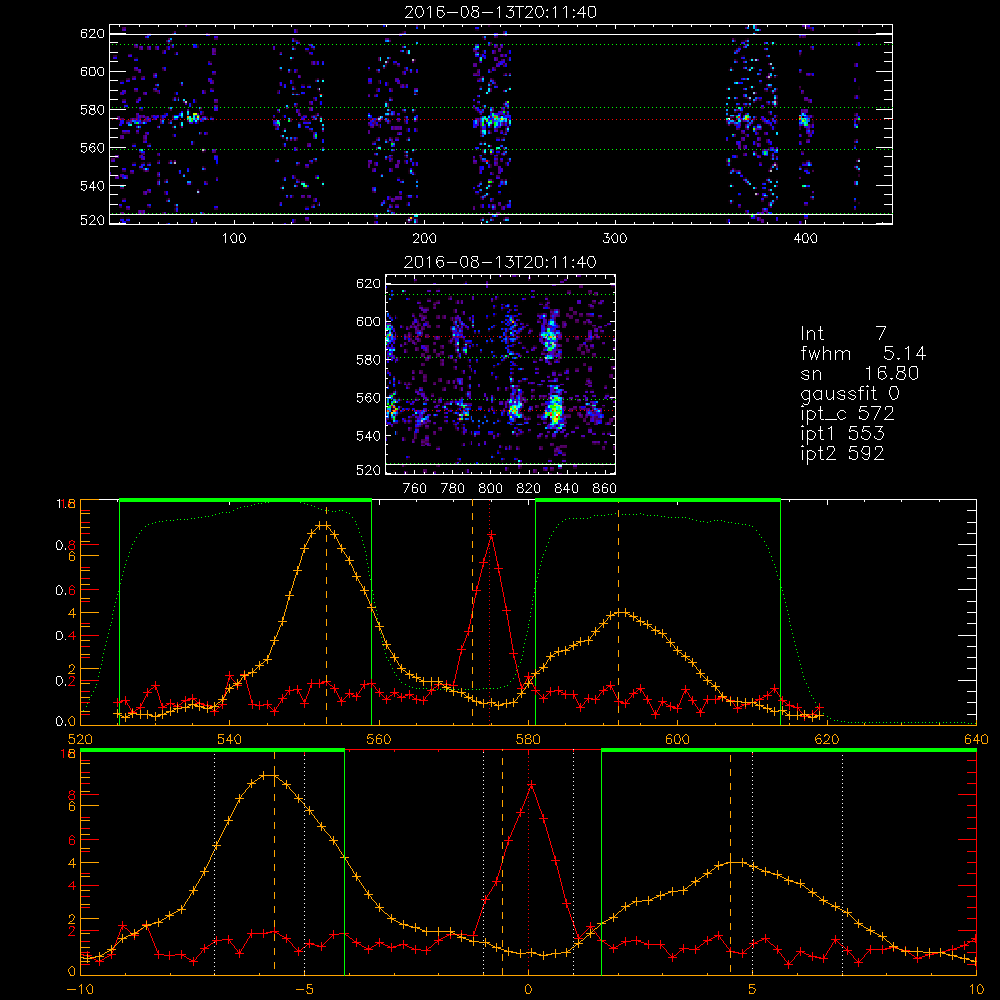Select the 'Int 7' readout line

(x=843, y=333)
